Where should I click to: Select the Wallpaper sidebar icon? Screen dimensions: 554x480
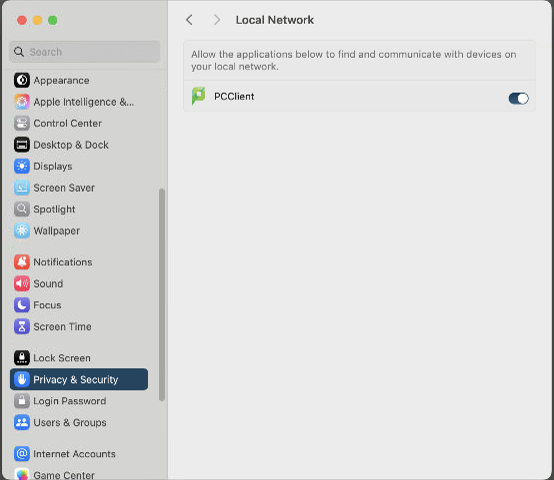tap(22, 231)
